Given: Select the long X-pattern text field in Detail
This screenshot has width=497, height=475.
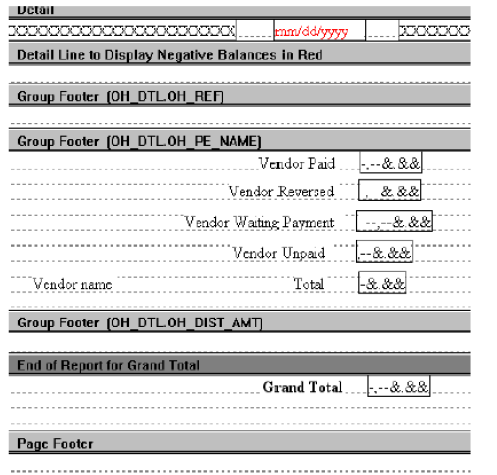Looking at the screenshot, I should tap(122, 31).
